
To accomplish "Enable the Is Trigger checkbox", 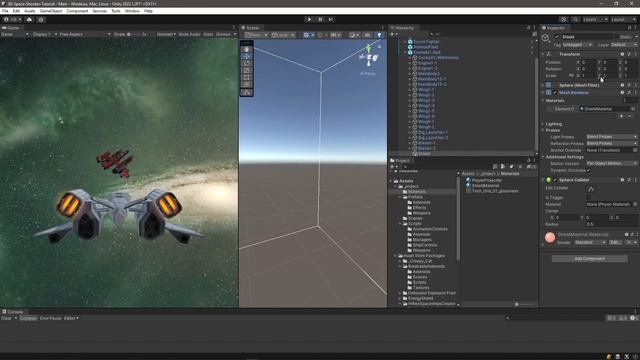I will pos(589,197).
